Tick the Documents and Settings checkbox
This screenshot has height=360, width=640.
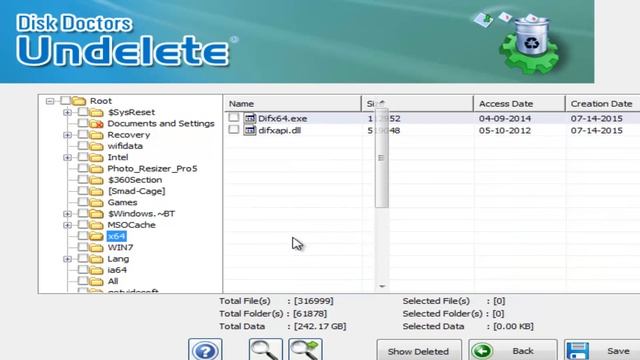tap(83, 123)
